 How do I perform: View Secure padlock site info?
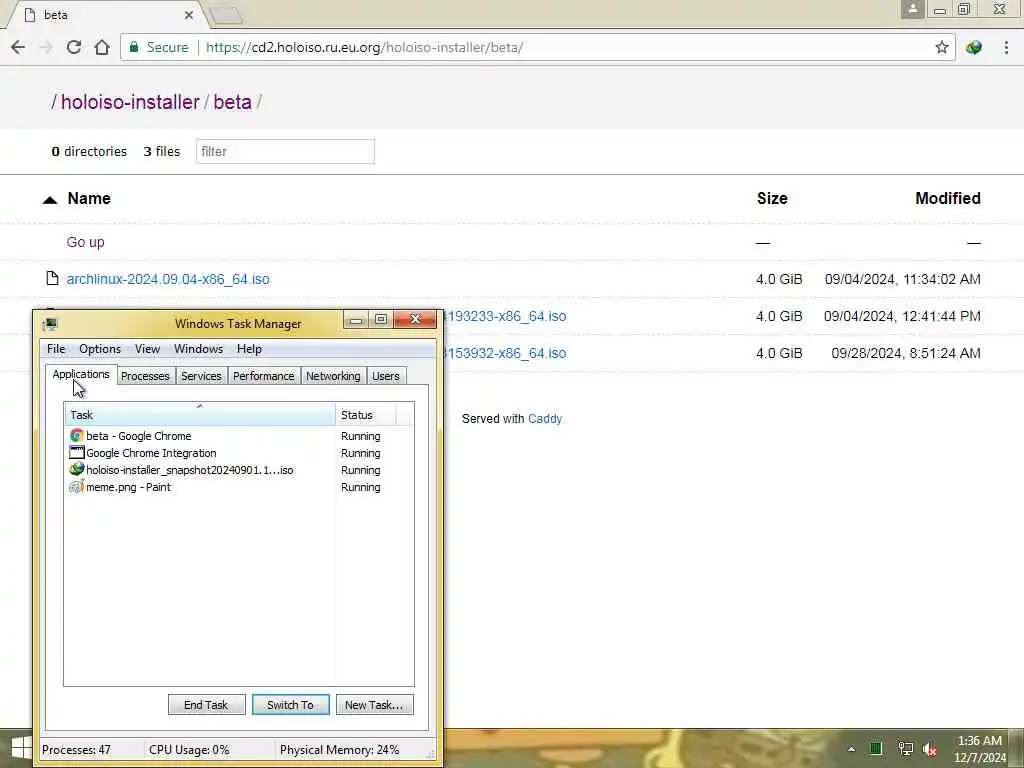[160, 47]
